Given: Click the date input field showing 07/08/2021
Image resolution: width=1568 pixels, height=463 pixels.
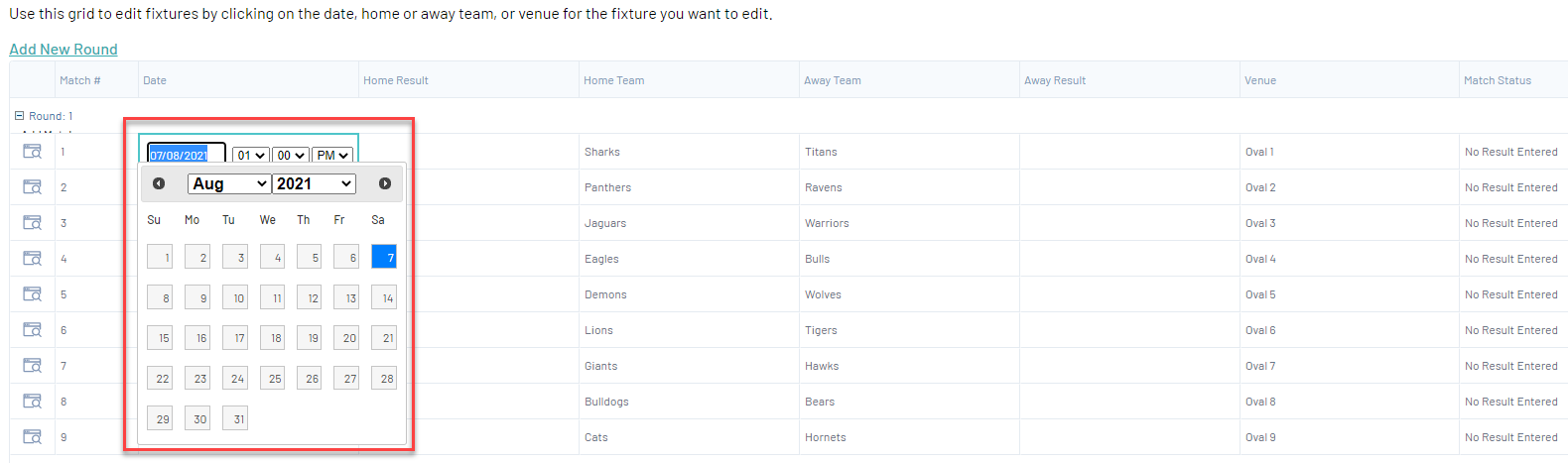Looking at the screenshot, I should click(x=187, y=156).
